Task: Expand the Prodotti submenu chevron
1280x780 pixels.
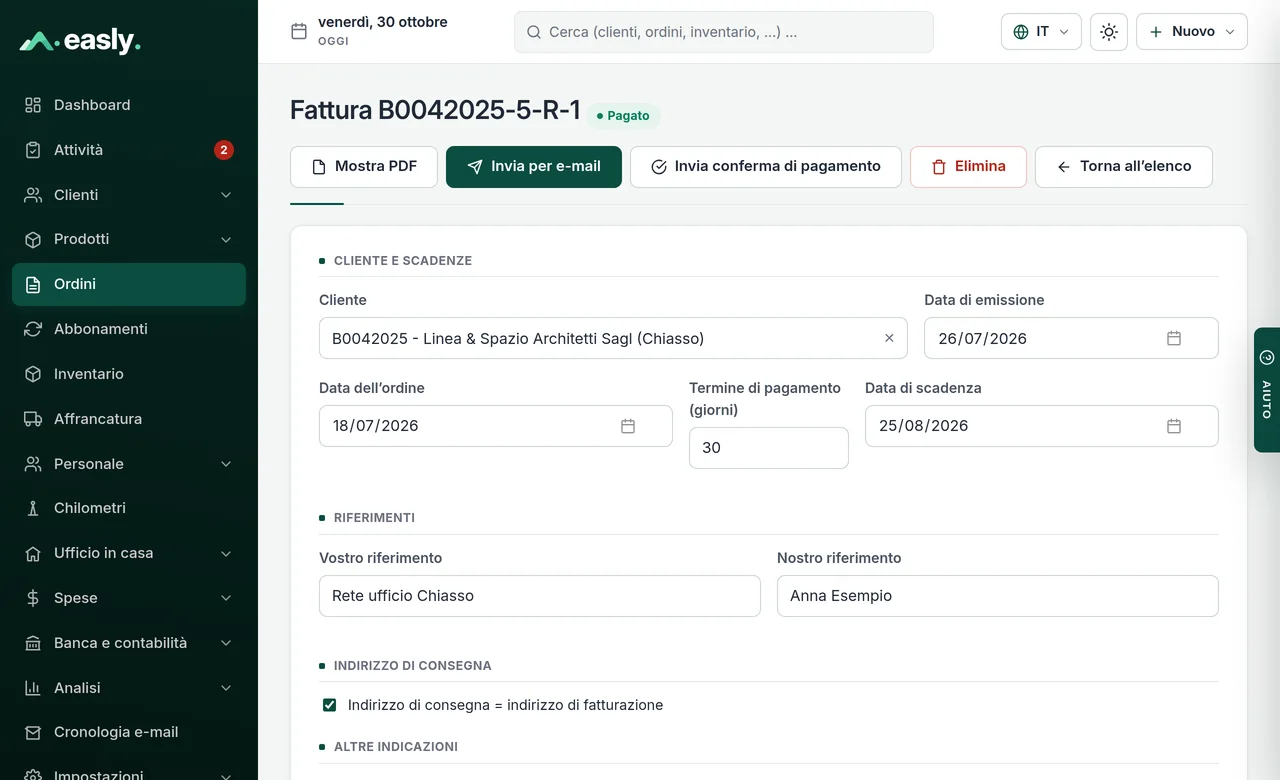Action: pos(226,240)
